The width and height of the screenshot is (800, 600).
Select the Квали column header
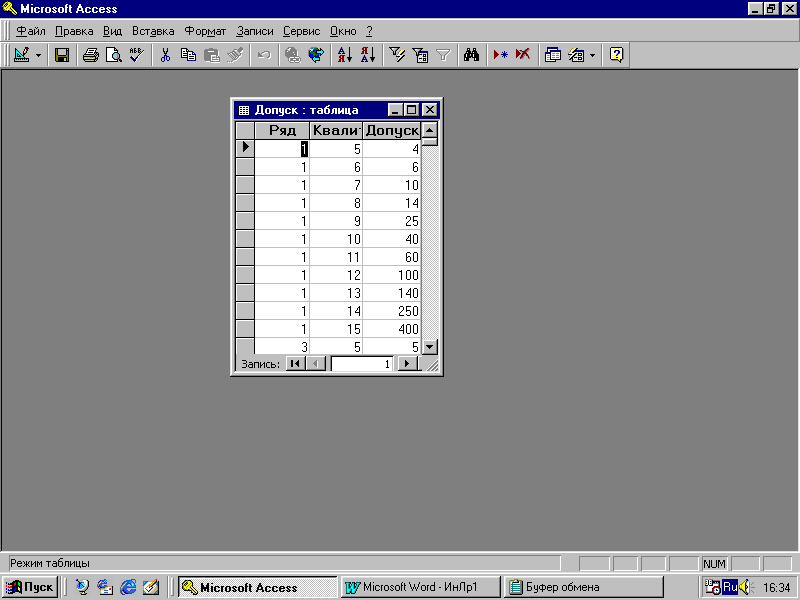[336, 130]
